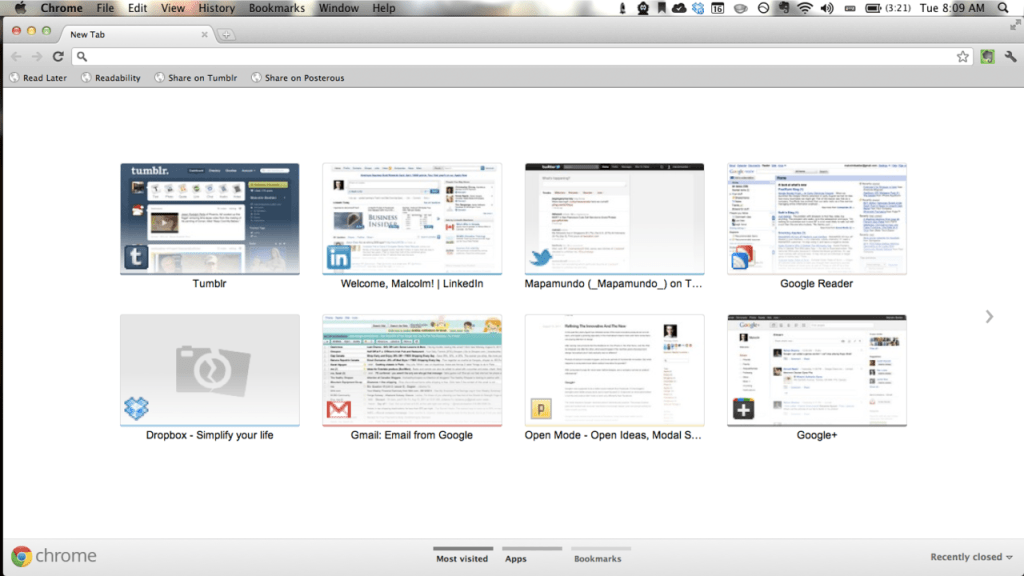
Task: Bookmark page with the star icon
Action: coord(962,57)
